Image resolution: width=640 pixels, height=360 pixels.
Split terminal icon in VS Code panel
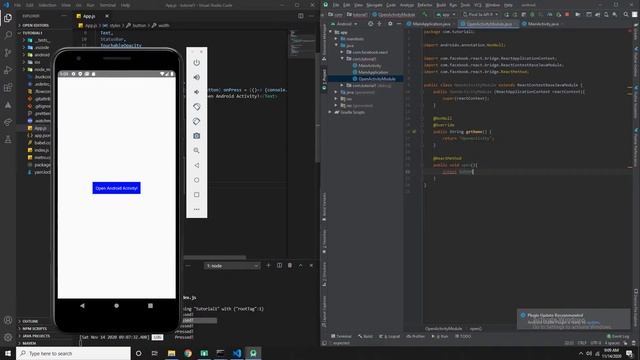click(x=280, y=266)
